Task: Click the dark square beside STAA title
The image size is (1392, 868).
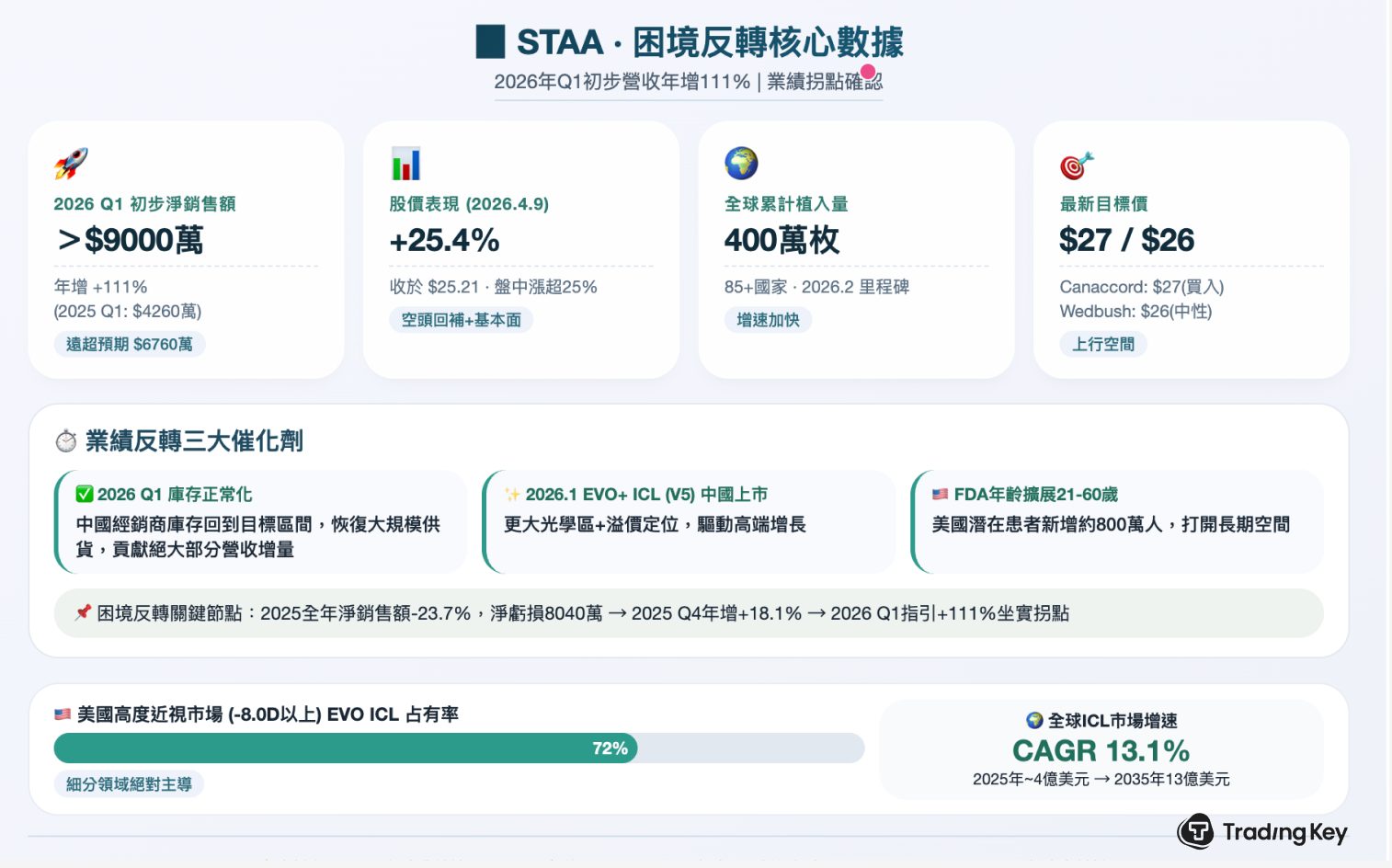Action: pyautogui.click(x=490, y=42)
